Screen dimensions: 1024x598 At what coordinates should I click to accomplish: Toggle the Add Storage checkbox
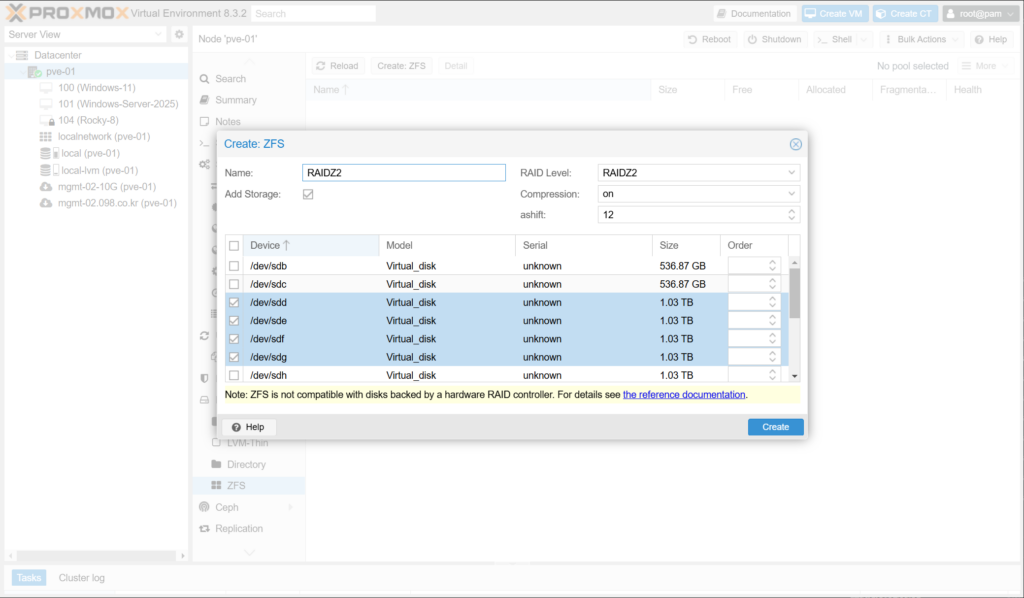[x=308, y=194]
